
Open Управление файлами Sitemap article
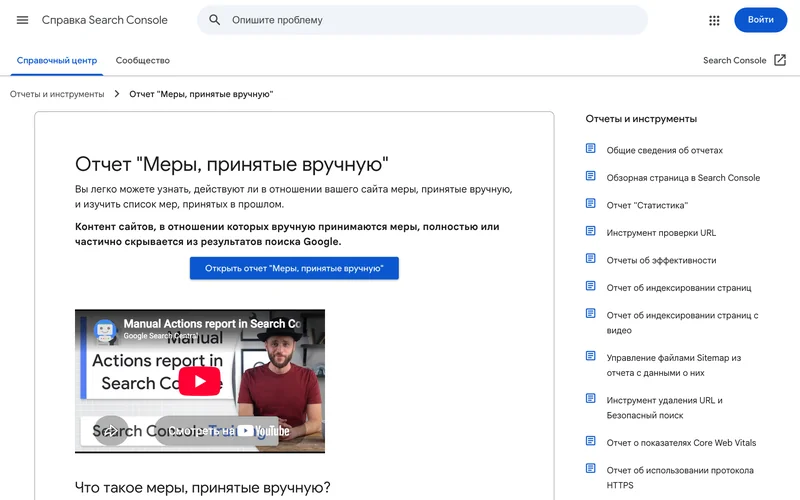[x=673, y=365]
